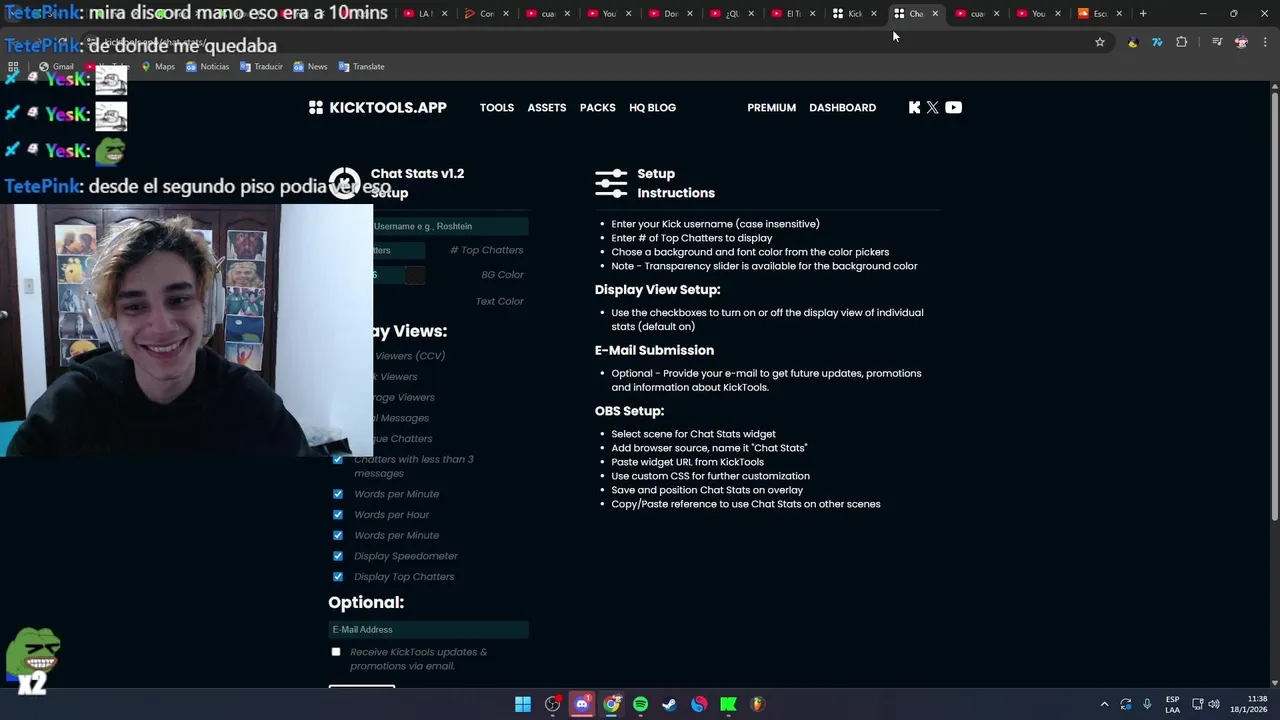1280x720 pixels.
Task: Open Spotify from the taskbar
Action: [x=640, y=704]
